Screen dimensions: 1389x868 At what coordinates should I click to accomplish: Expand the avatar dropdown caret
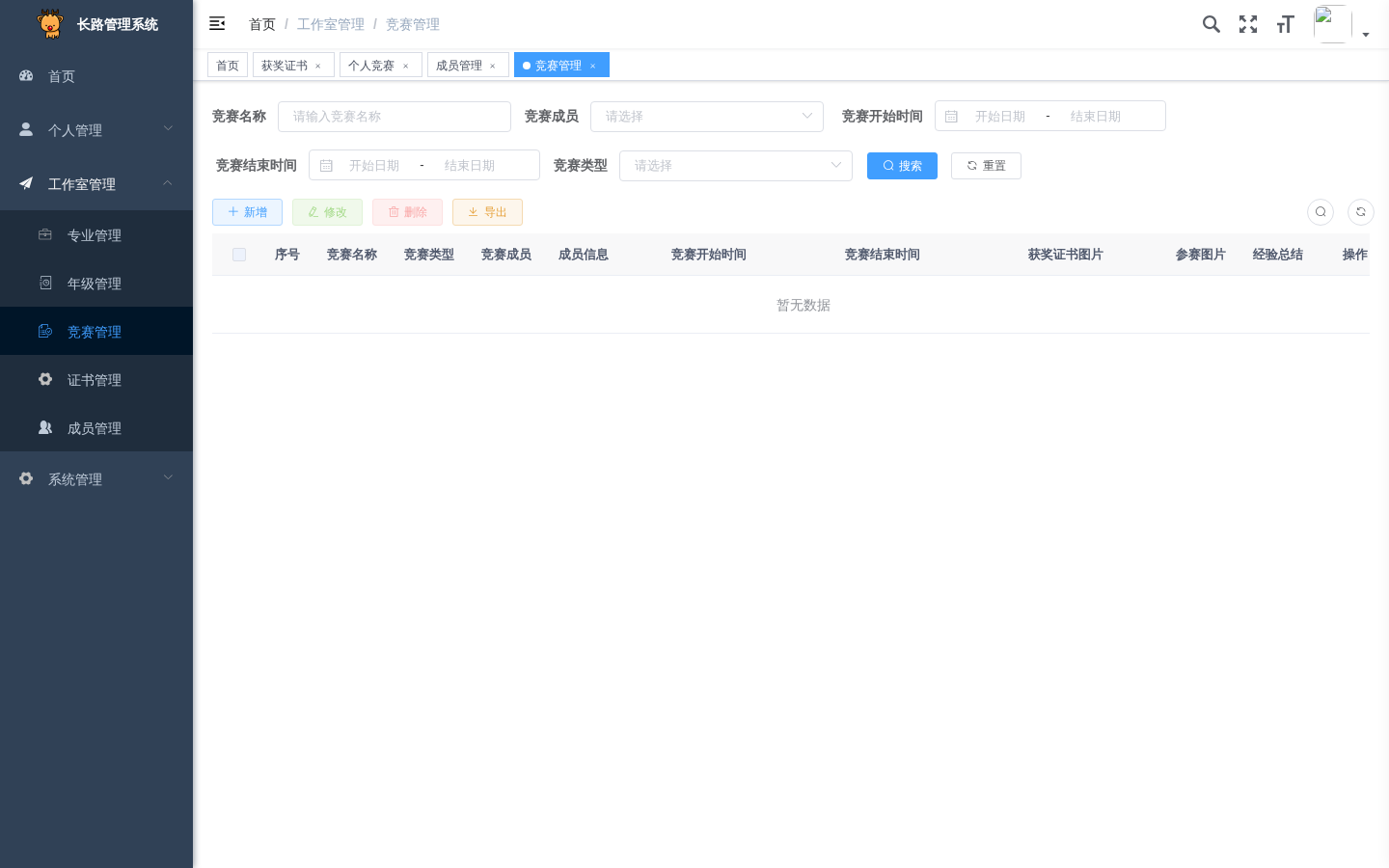1366,35
